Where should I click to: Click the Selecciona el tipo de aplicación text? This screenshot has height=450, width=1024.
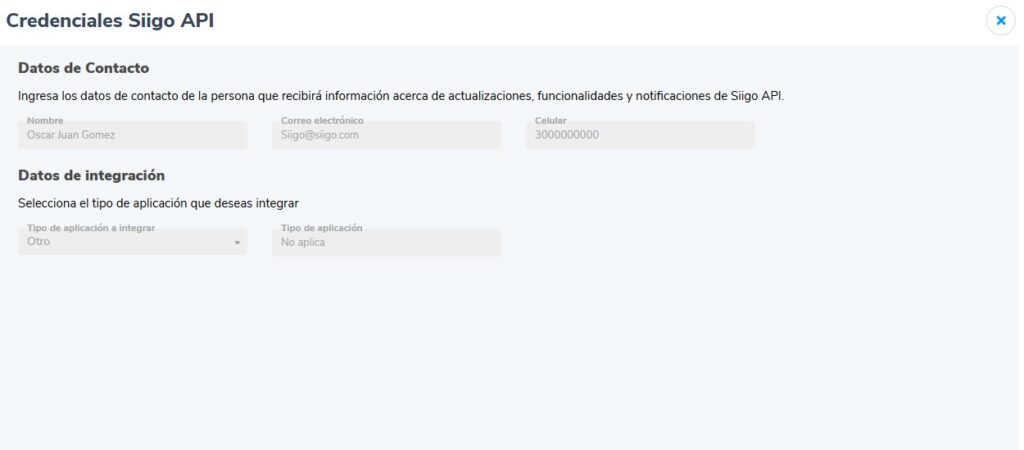[x=158, y=203]
